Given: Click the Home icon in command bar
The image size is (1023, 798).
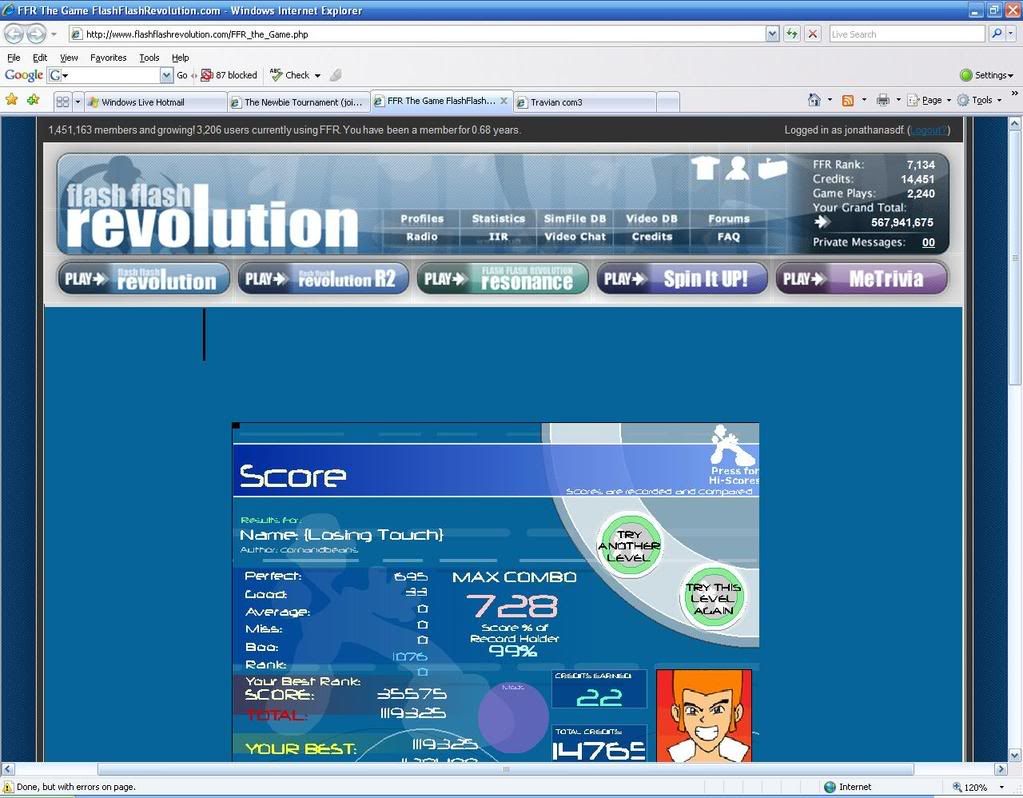Looking at the screenshot, I should point(815,100).
